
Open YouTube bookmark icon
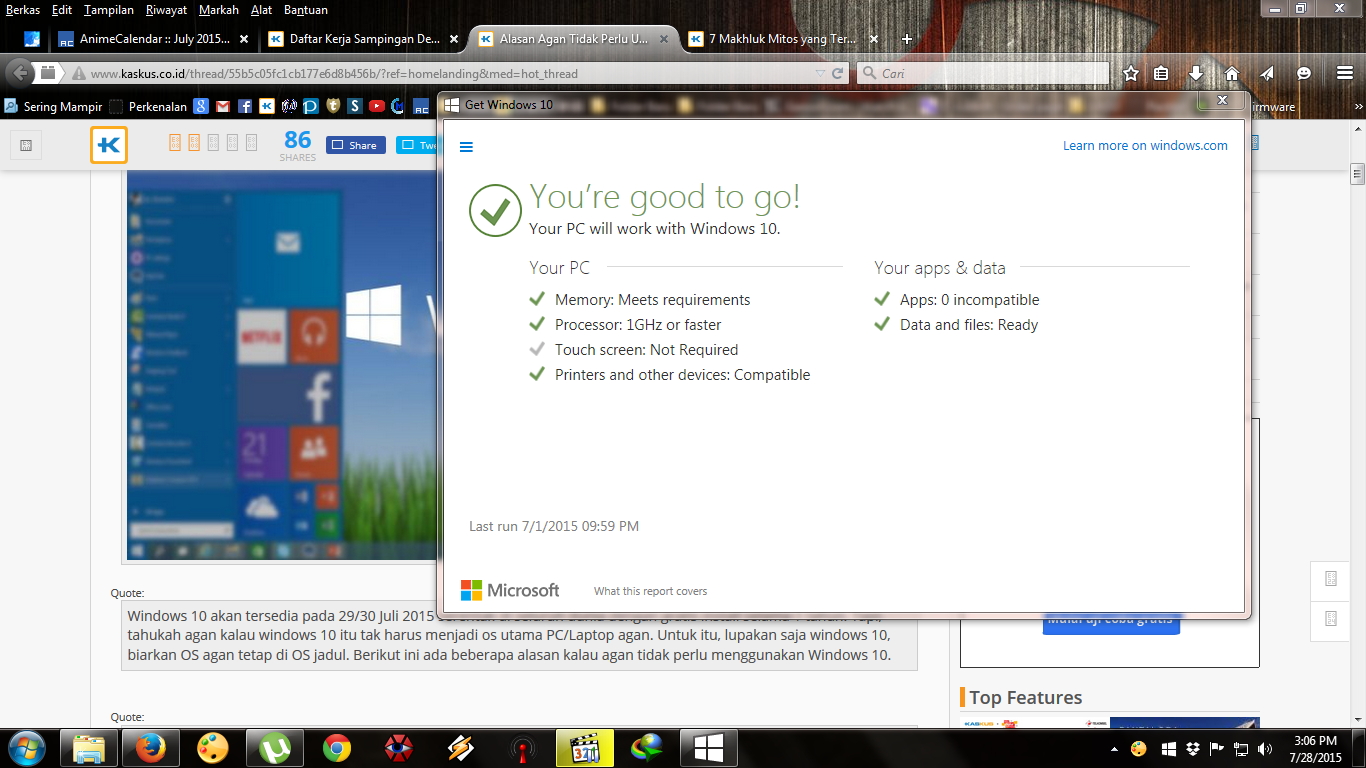click(377, 106)
